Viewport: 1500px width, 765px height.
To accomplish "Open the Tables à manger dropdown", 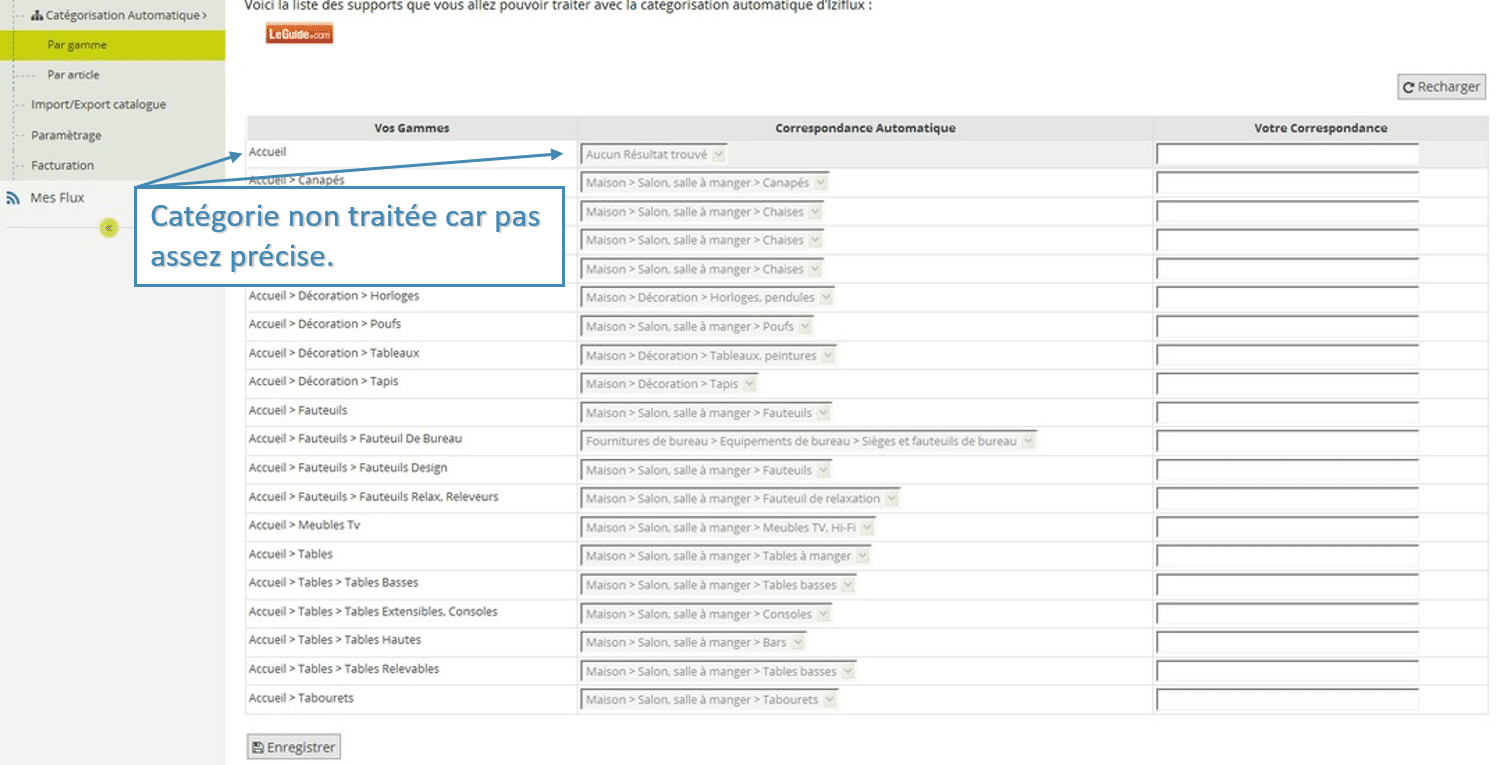I will tap(726, 556).
